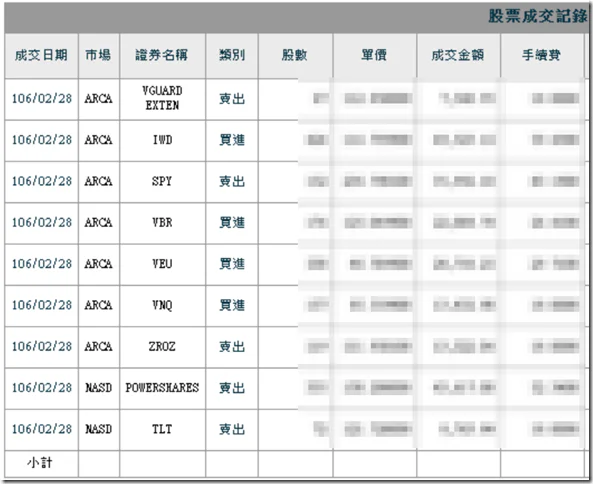Click the 證券名稱 column header

coord(162,56)
